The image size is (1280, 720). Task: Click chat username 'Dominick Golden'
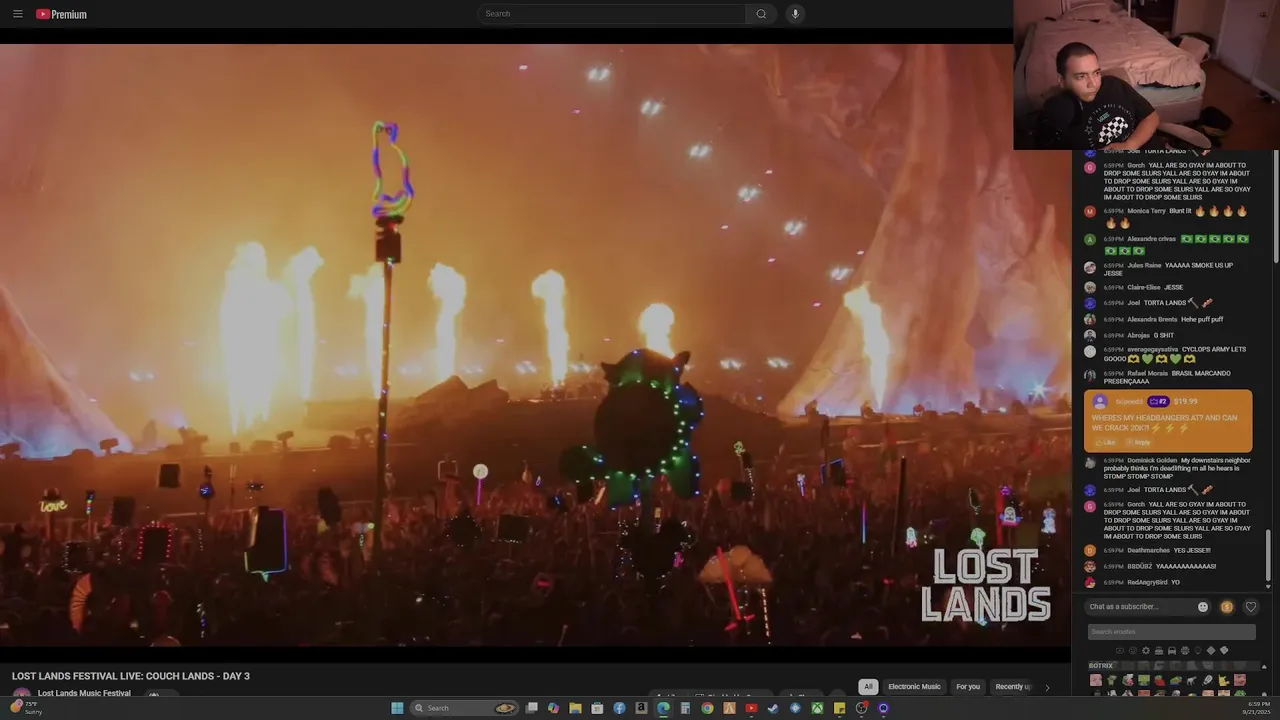[x=1152, y=461]
